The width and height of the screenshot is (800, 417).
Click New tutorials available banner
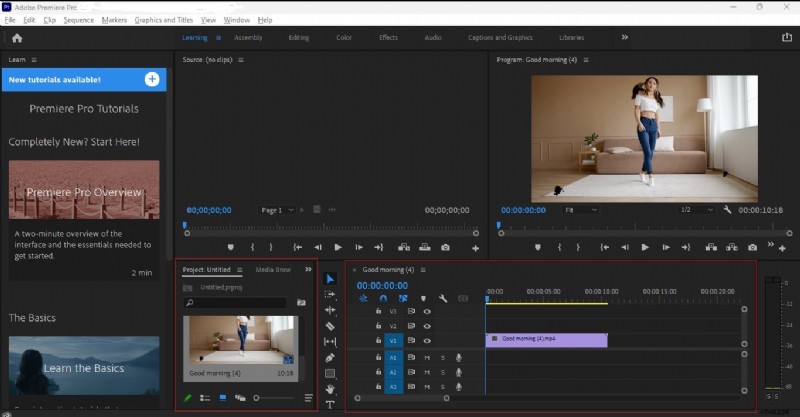point(84,80)
